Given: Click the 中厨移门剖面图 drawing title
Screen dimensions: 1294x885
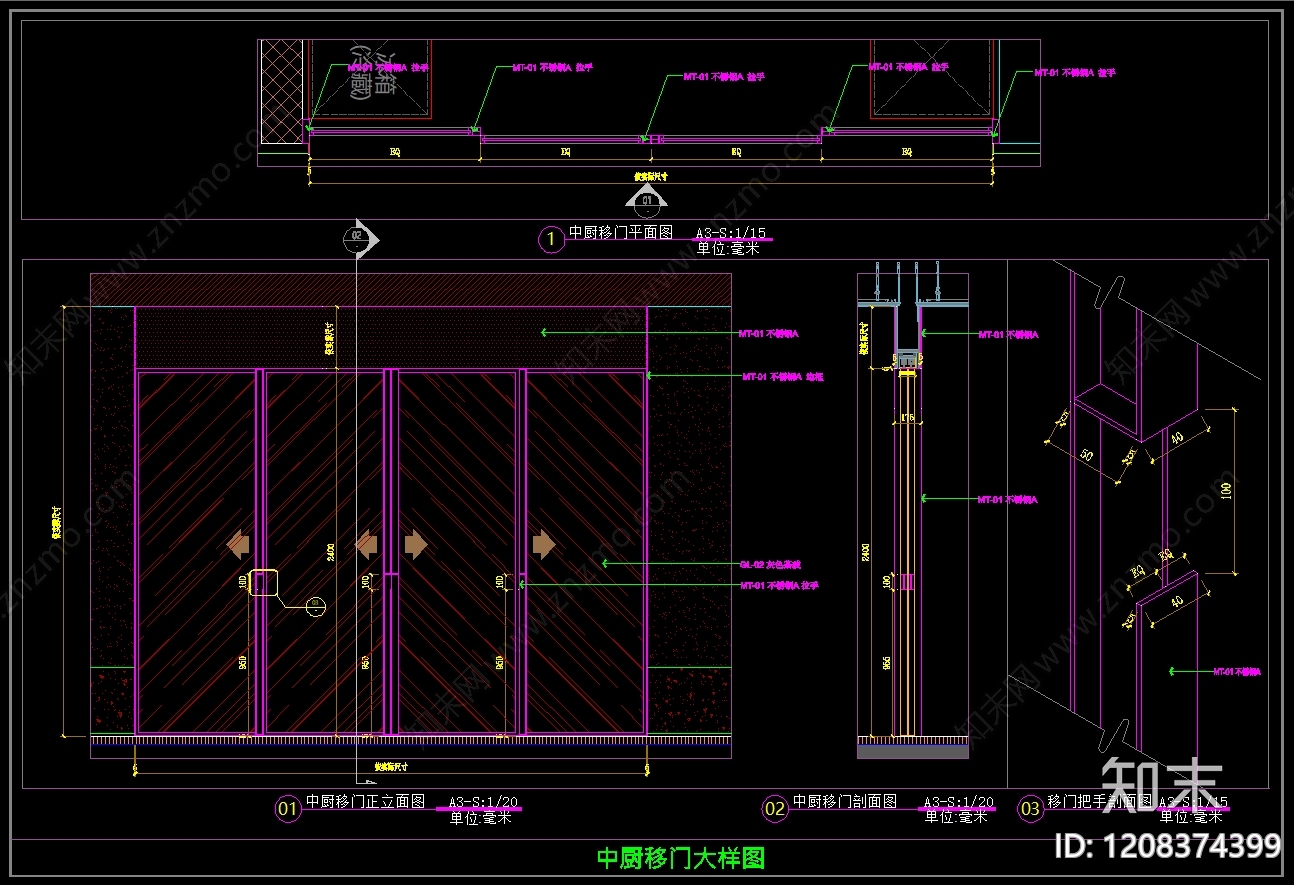Looking at the screenshot, I should 845,801.
